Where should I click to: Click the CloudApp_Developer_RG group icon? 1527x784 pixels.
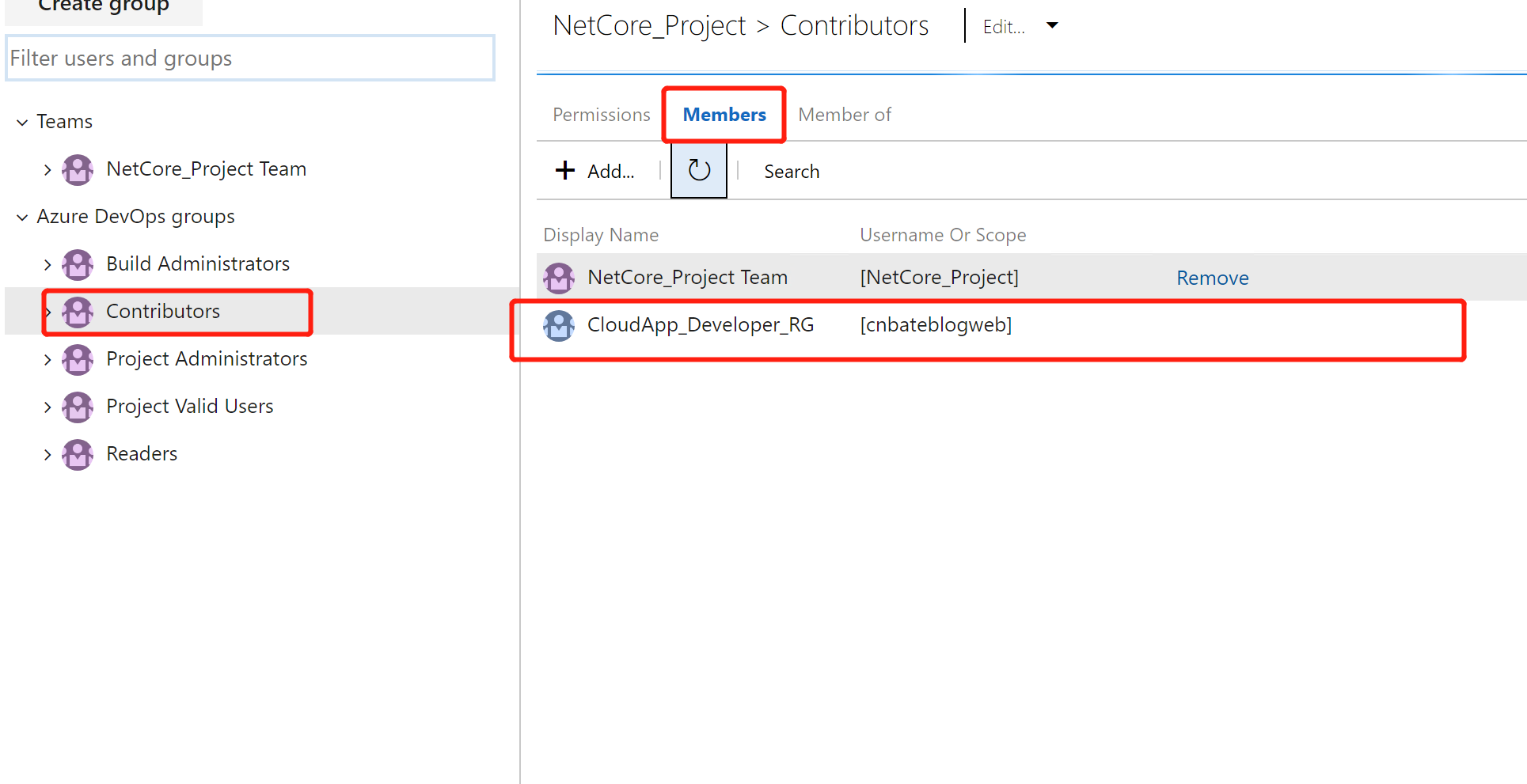click(559, 325)
